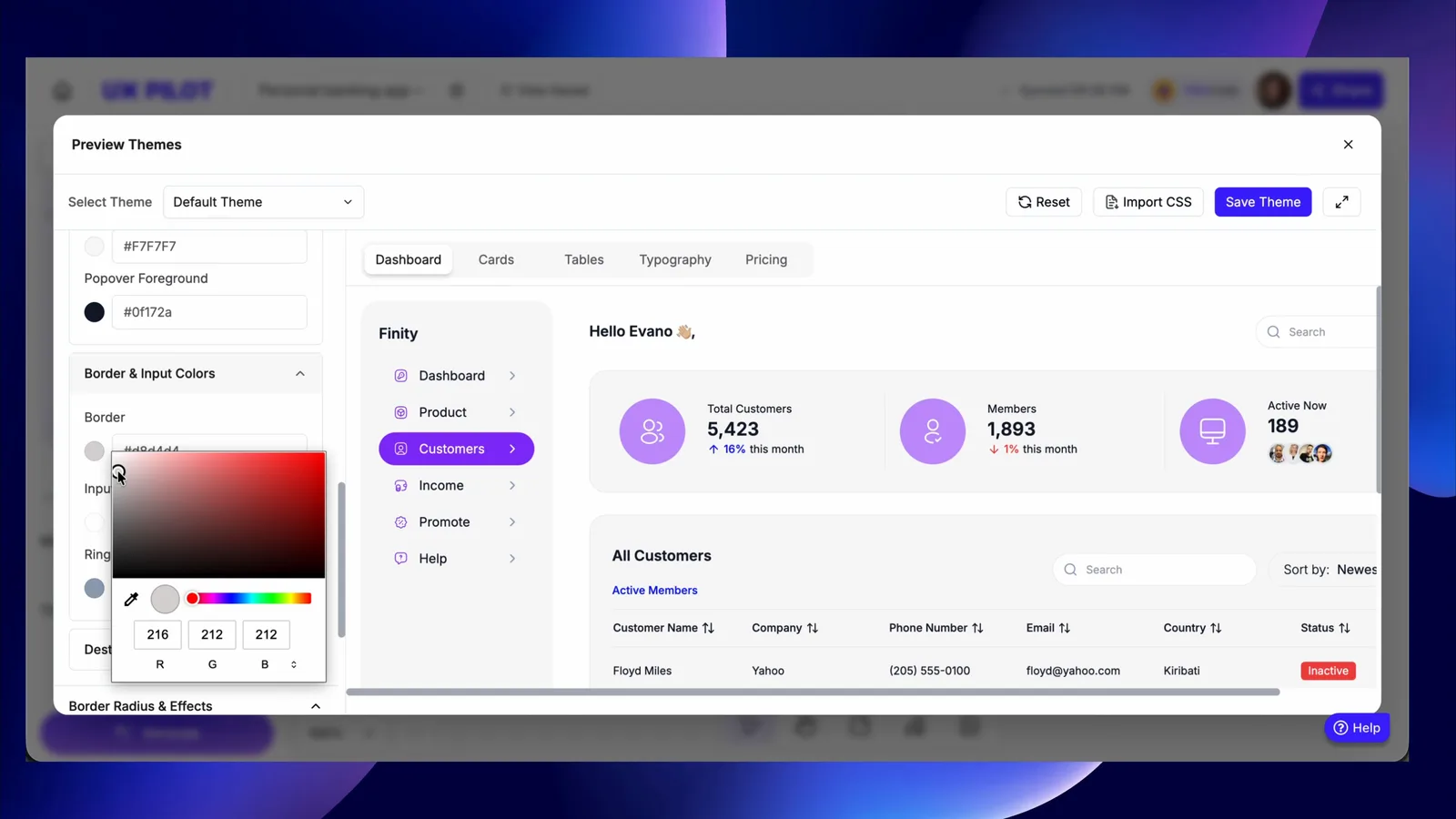Viewport: 1456px width, 819px height.
Task: Switch to the Cards tab
Action: pos(496,259)
